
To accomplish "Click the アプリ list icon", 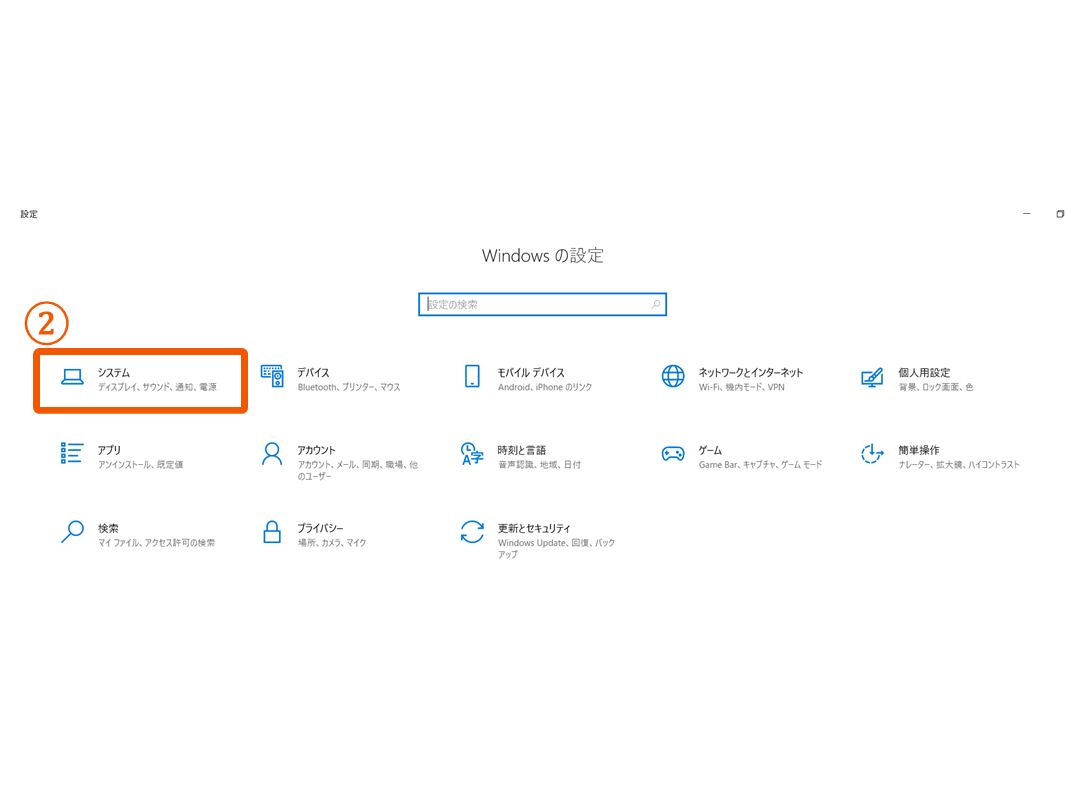I will tap(72, 454).
